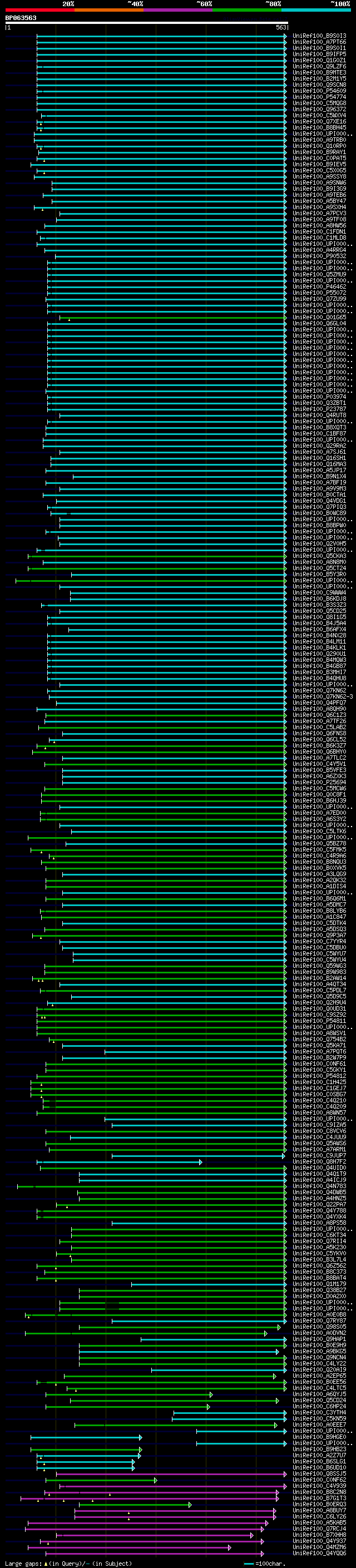Click the UniRef100_C1FDN1 label
This screenshot has height=1568, width=356.
[319, 232]
